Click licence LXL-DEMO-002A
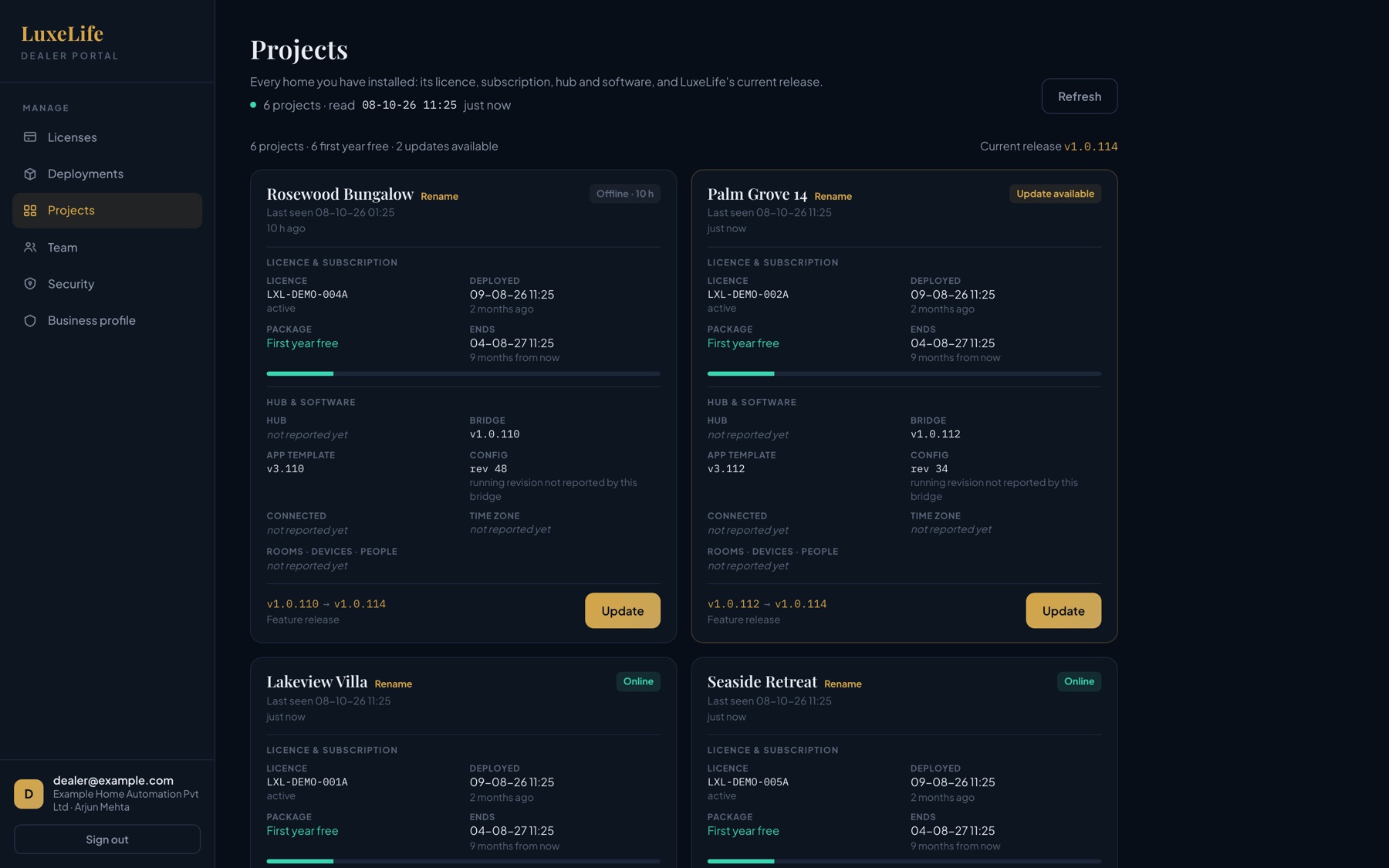 pyautogui.click(x=748, y=295)
